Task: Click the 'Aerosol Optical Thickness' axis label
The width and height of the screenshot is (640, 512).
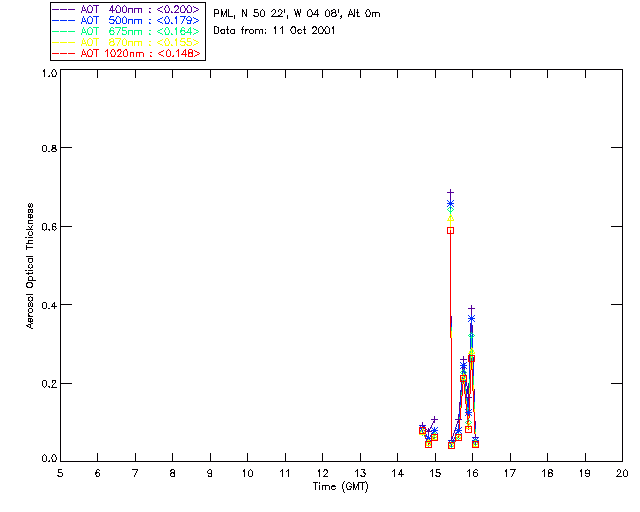Action: (x=30, y=266)
